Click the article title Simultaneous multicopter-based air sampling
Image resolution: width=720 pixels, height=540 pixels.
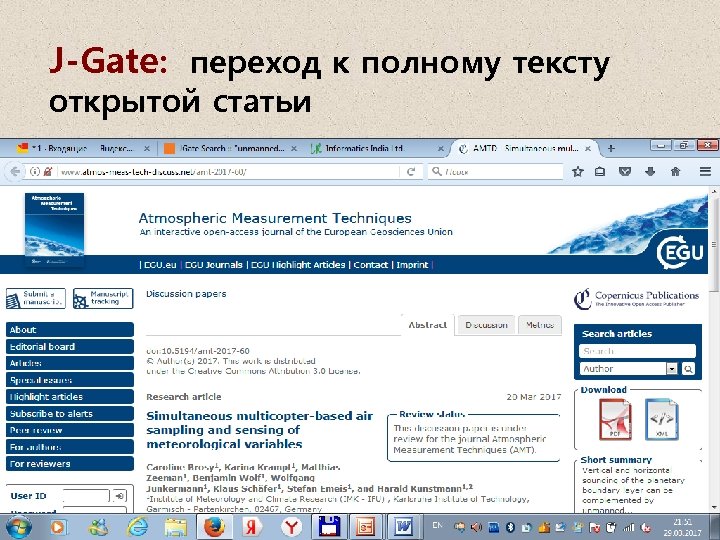(259, 430)
